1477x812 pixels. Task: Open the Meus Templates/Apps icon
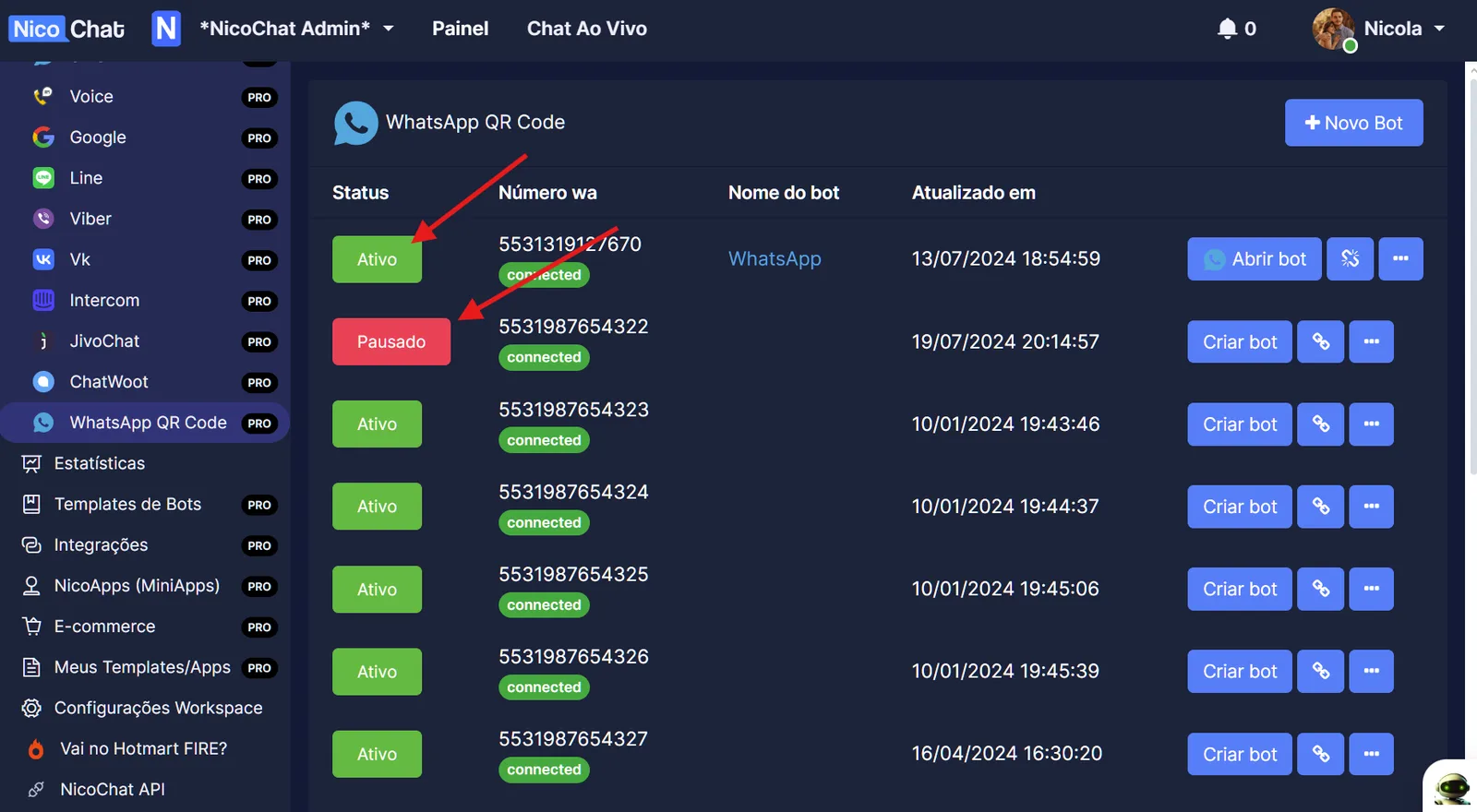pyautogui.click(x=31, y=667)
